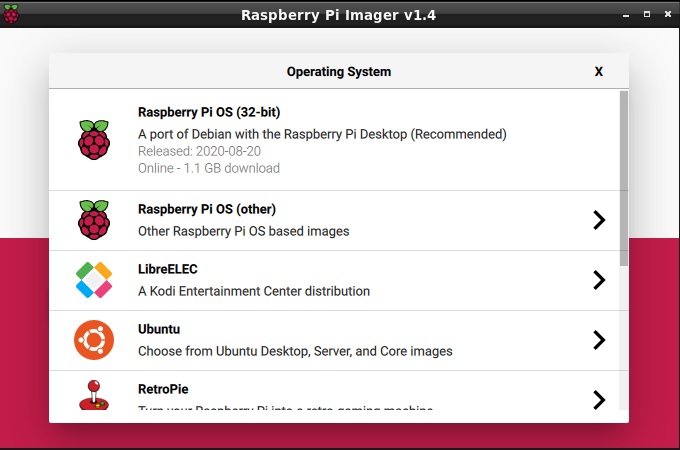Click the raspberry app icon in title bar
Viewport: 680px width, 450px height.
(x=11, y=14)
